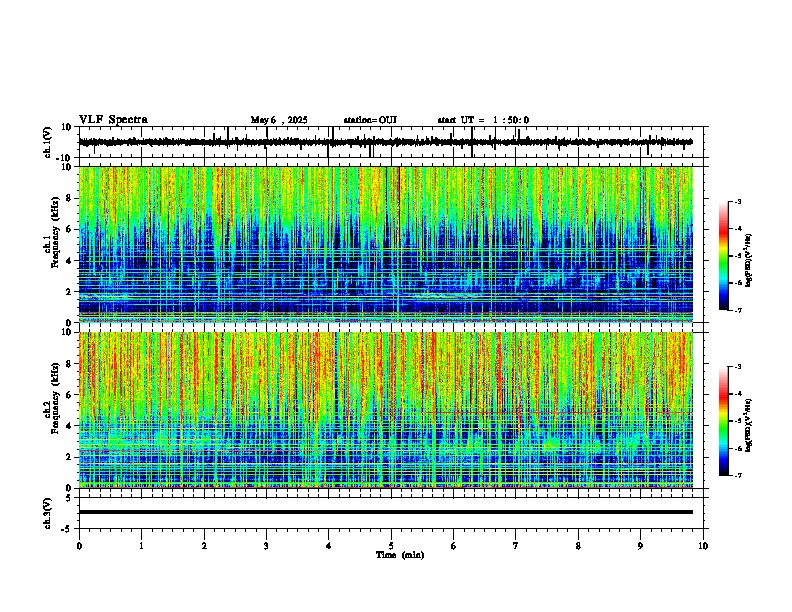
Task: Click the "7" tick label on Time axis
Action: click(516, 546)
